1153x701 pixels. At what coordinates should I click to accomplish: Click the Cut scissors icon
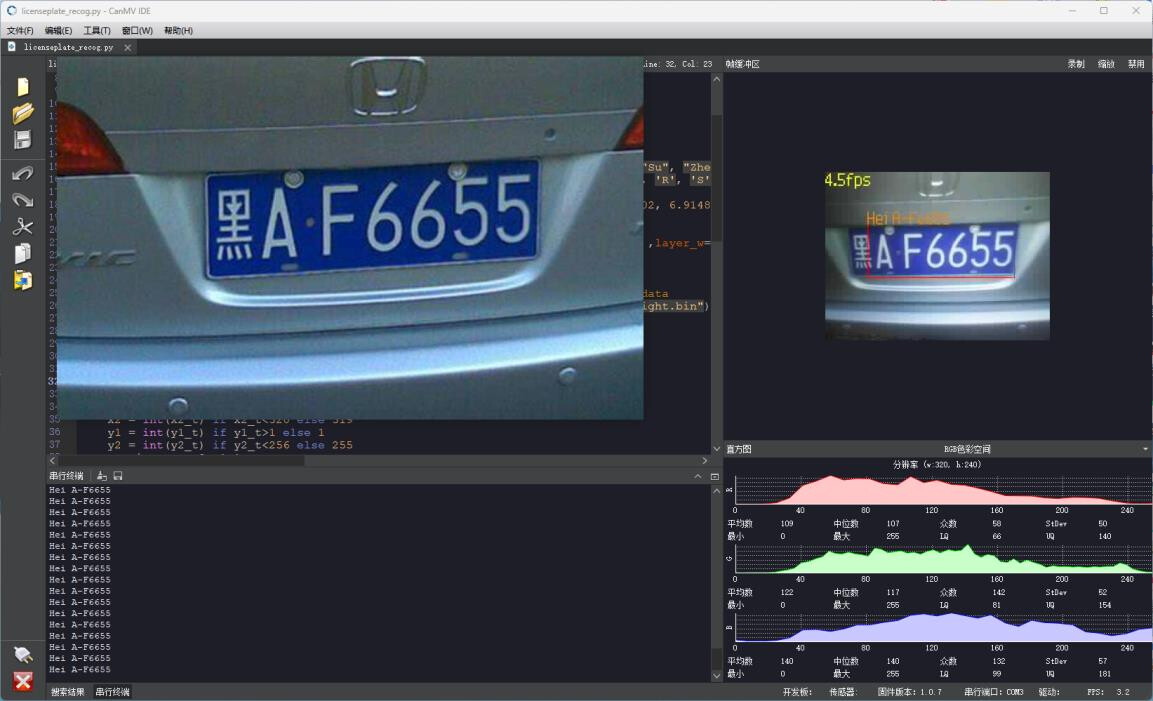pos(23,226)
